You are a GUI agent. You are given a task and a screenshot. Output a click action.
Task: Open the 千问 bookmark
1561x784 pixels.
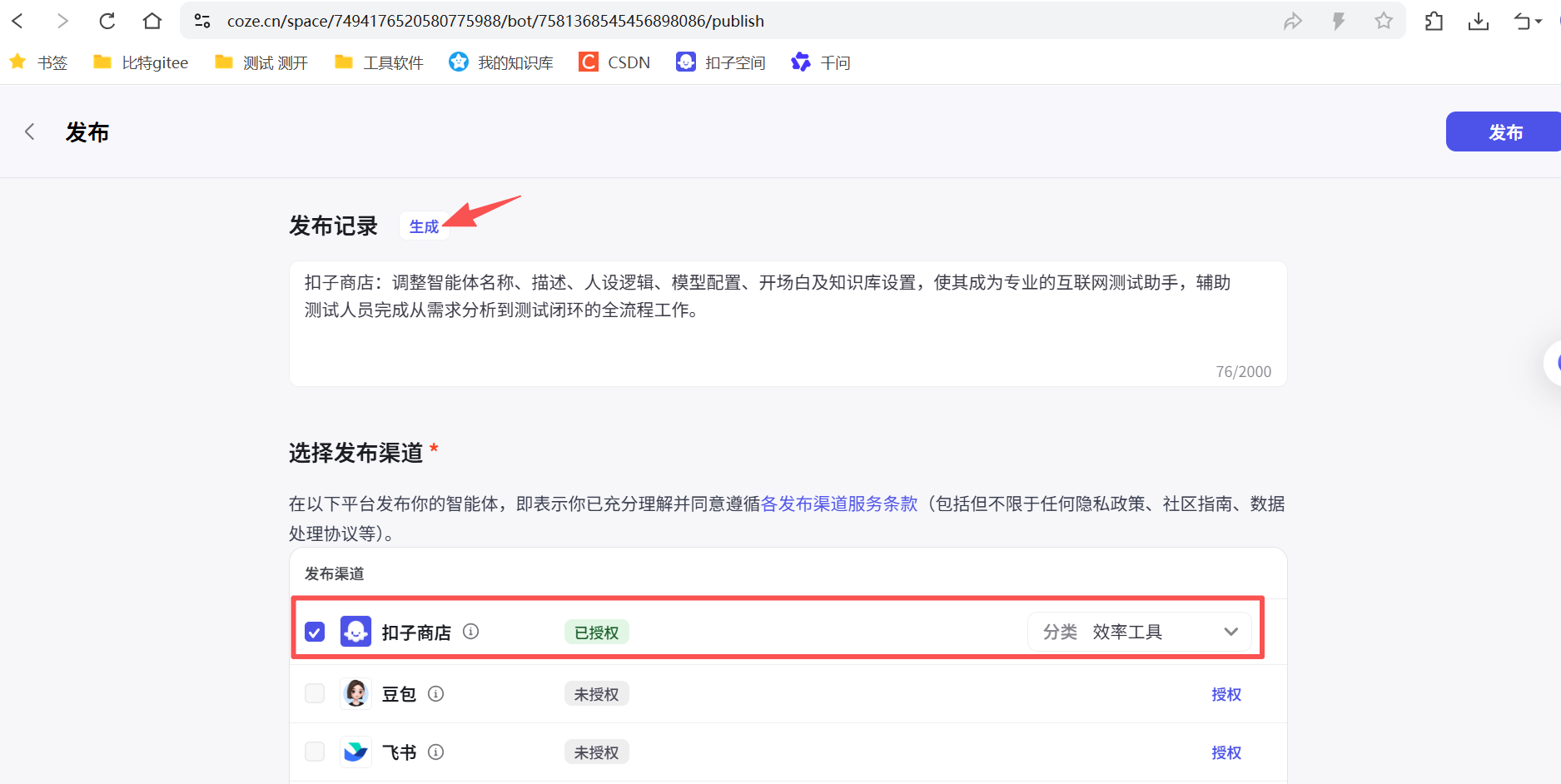(821, 62)
